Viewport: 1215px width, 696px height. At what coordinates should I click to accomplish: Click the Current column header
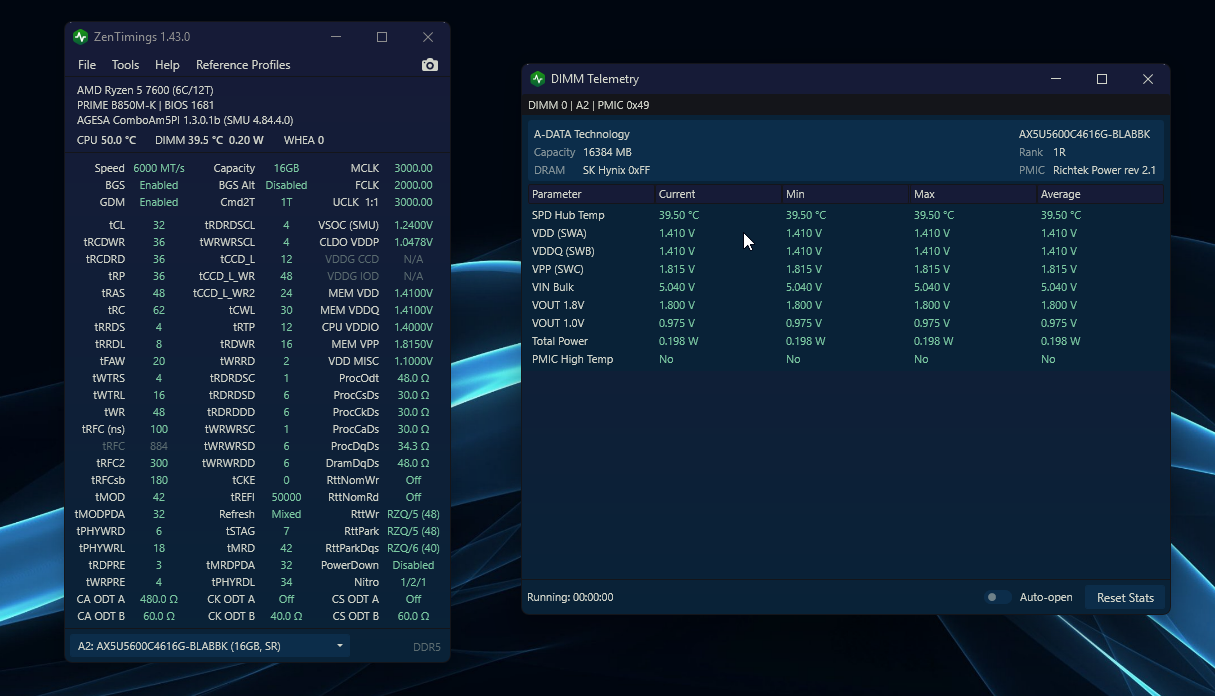point(718,194)
